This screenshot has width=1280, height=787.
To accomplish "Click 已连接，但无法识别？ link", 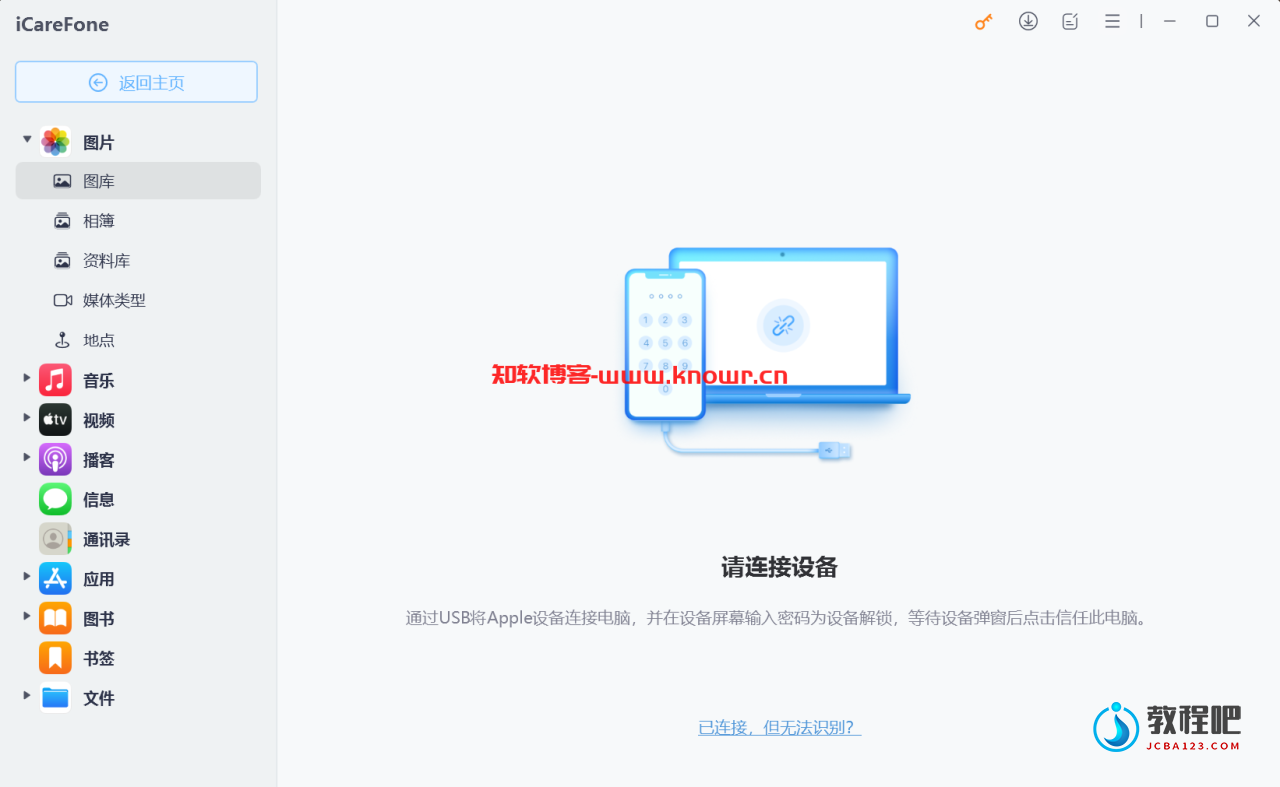I will [780, 728].
